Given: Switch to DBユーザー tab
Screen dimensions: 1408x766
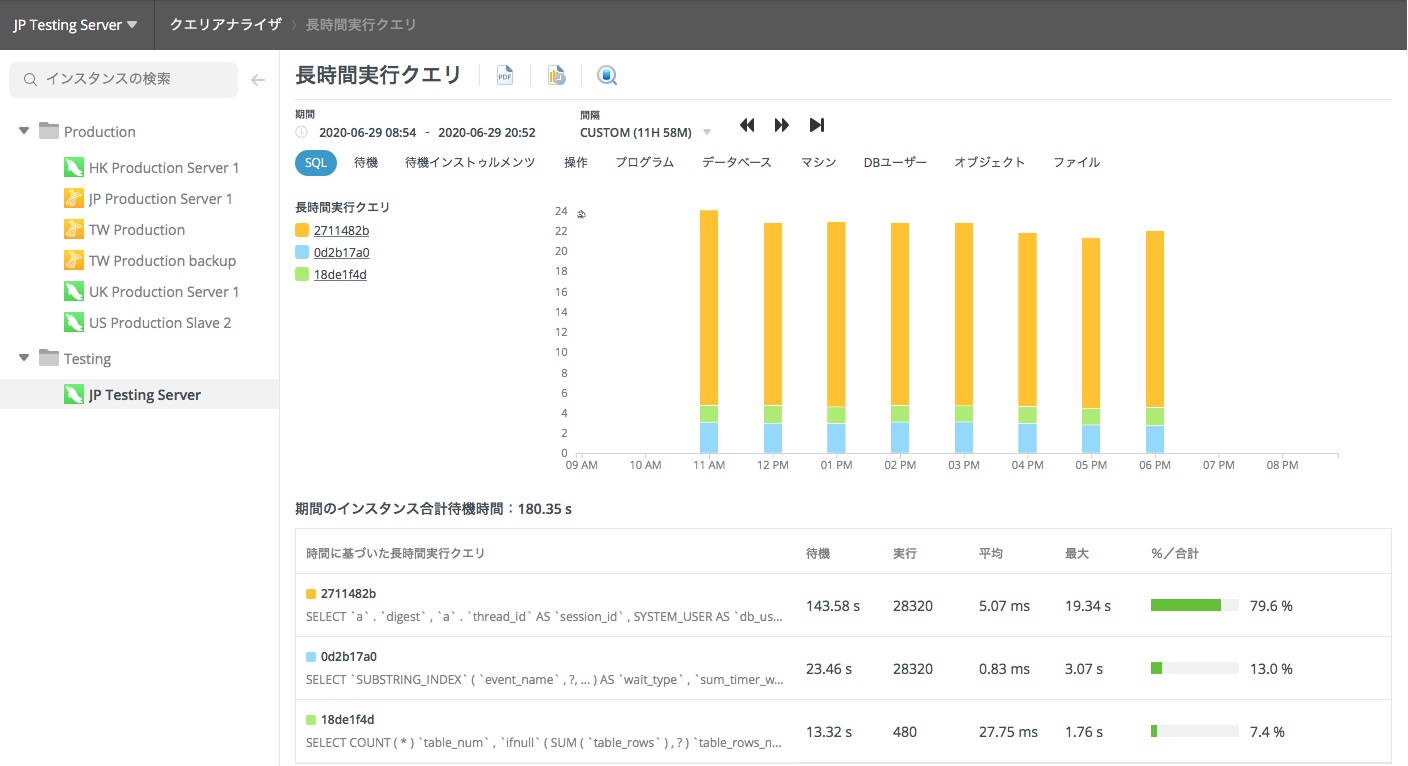Looking at the screenshot, I should [896, 162].
